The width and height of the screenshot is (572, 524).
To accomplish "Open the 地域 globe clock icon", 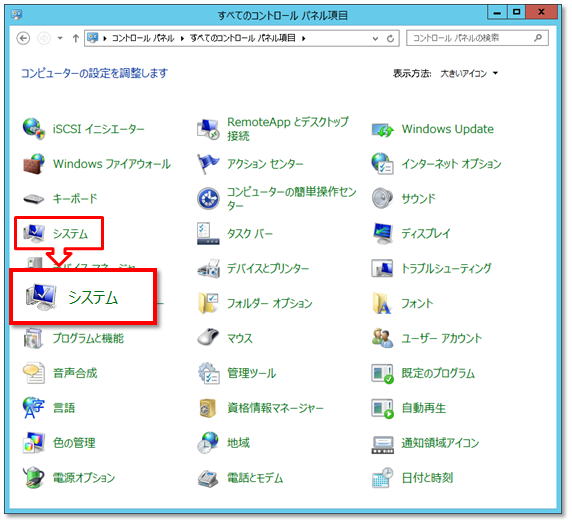I will click(208, 443).
